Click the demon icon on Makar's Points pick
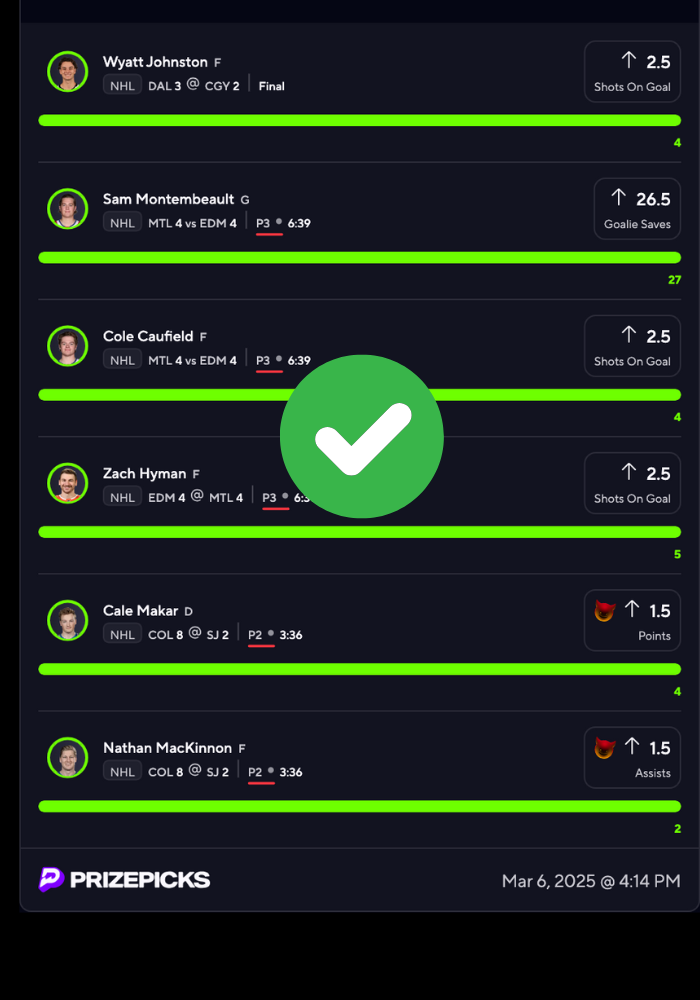Screen dimensions: 700x1000 click(x=605, y=610)
